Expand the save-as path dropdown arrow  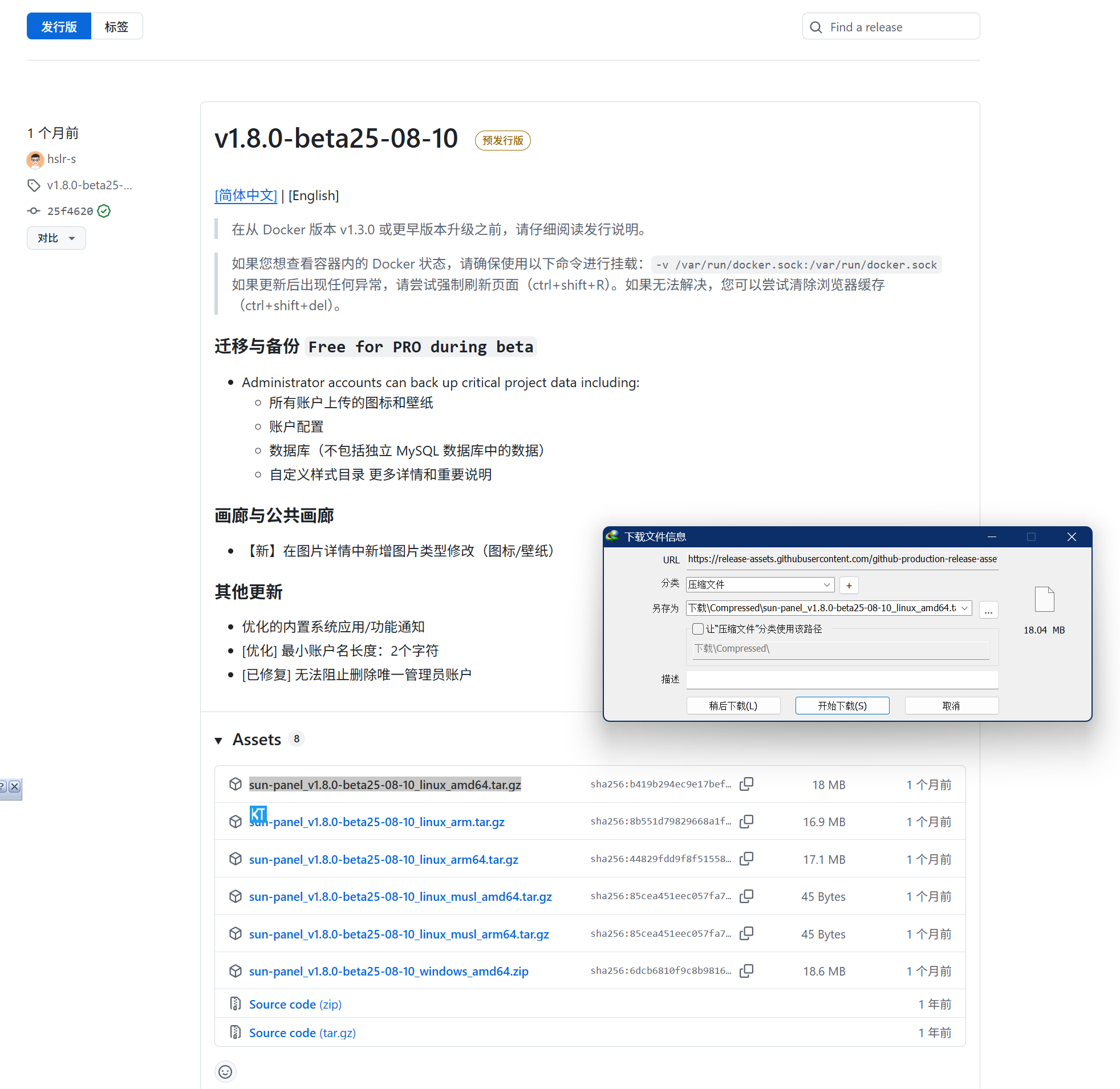(964, 608)
